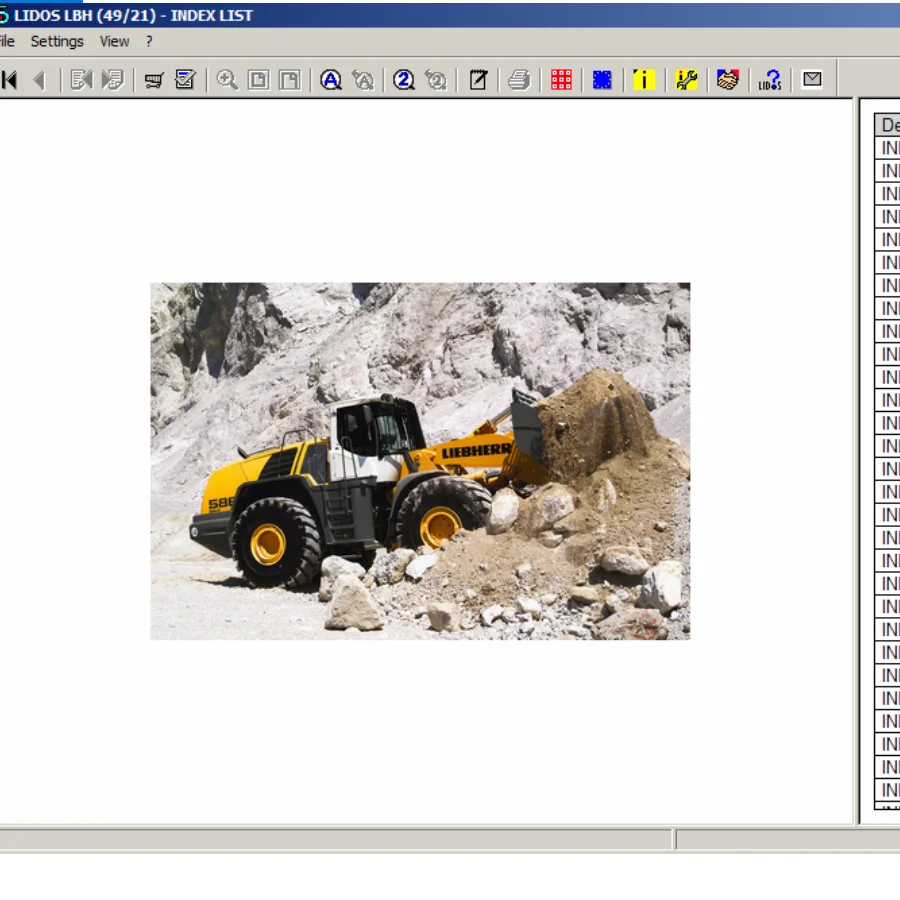The width and height of the screenshot is (900, 900).
Task: Click the previous page arrow icon
Action: (x=40, y=80)
